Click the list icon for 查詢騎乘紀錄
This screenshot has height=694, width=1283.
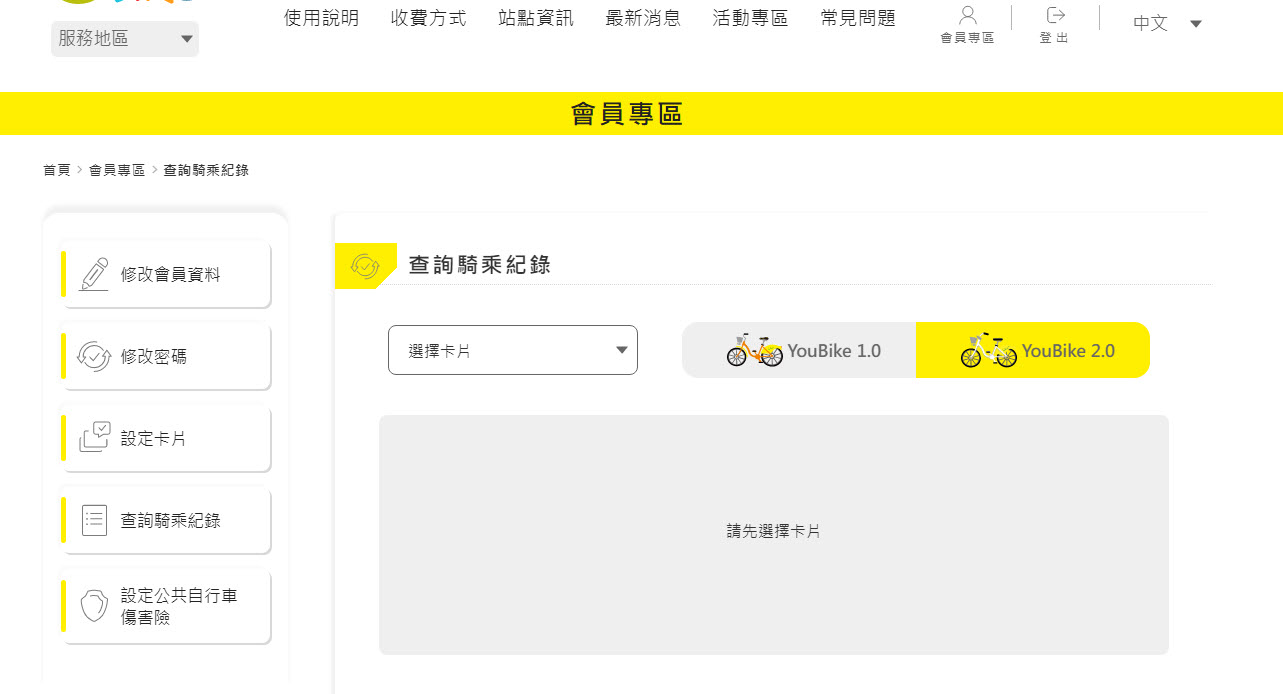pos(94,520)
